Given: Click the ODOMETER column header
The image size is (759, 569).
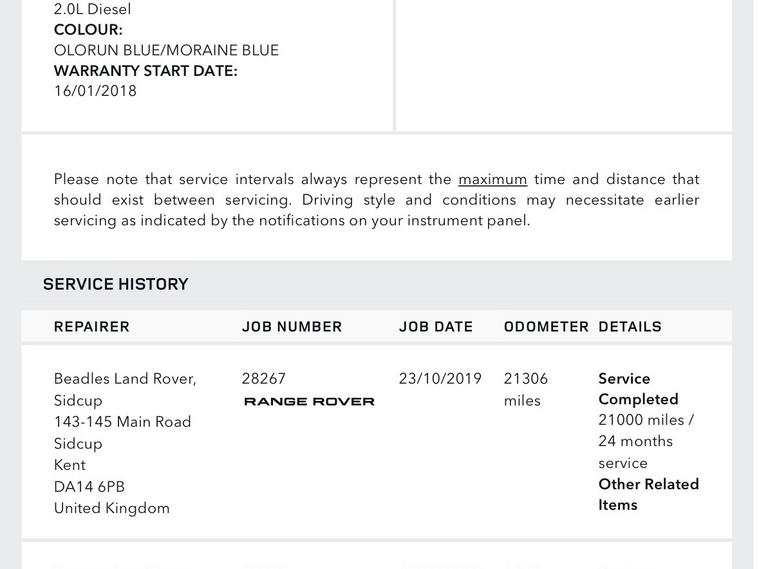Looking at the screenshot, I should pos(546,327).
